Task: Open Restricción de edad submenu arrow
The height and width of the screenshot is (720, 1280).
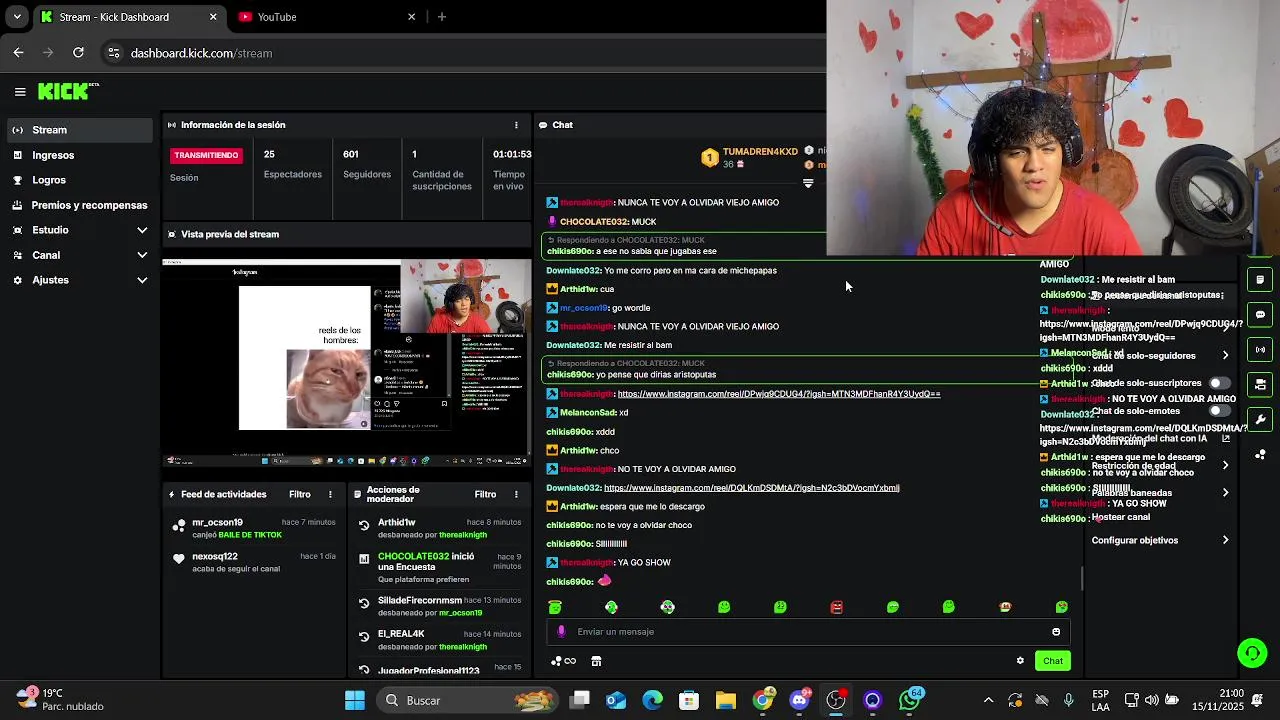Action: (1226, 466)
